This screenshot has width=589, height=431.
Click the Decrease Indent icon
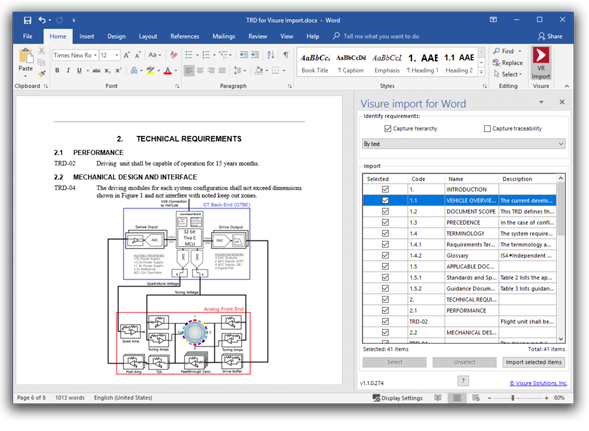coord(244,55)
